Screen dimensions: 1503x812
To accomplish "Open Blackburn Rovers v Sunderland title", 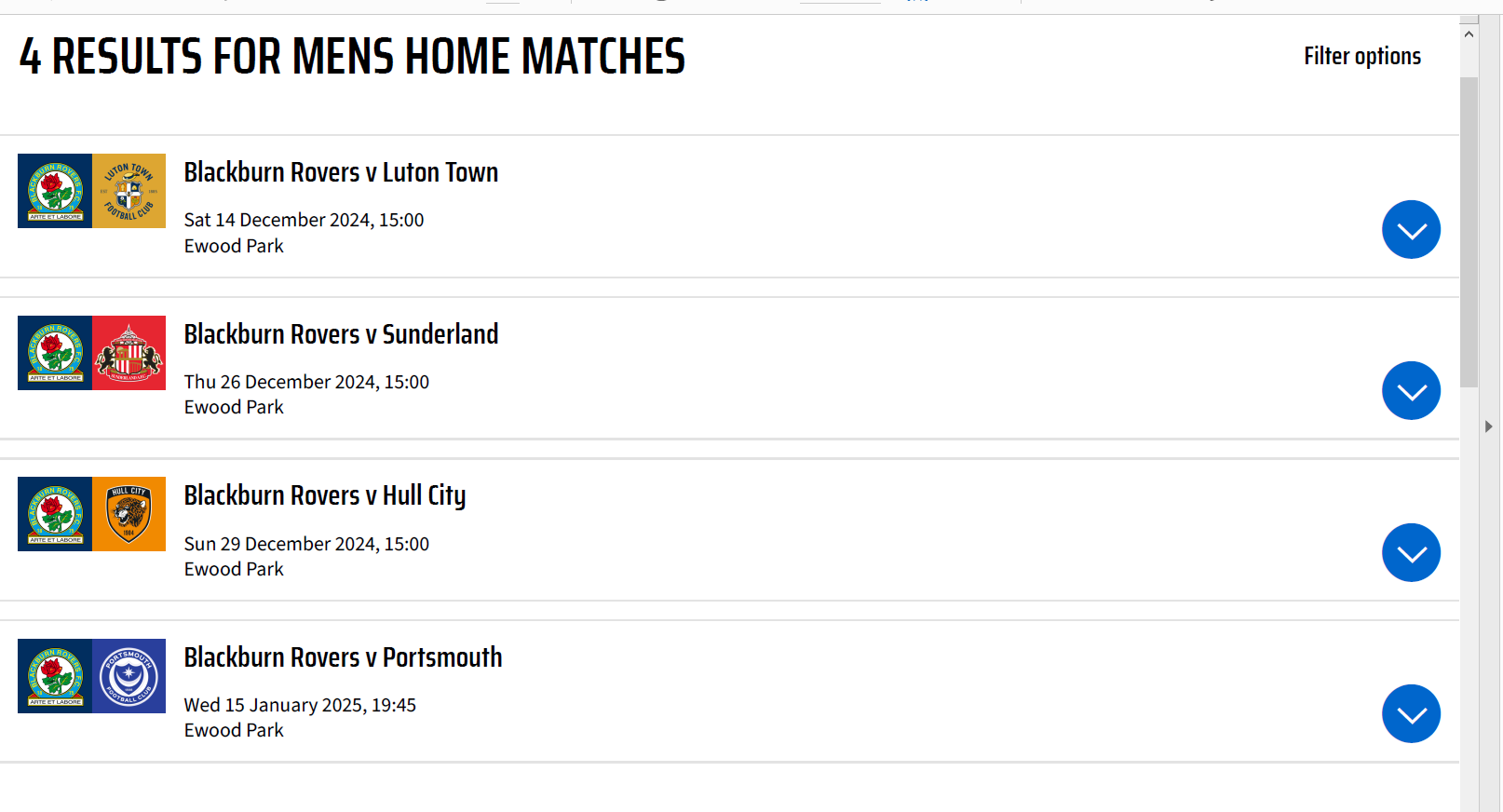I will (x=341, y=334).
